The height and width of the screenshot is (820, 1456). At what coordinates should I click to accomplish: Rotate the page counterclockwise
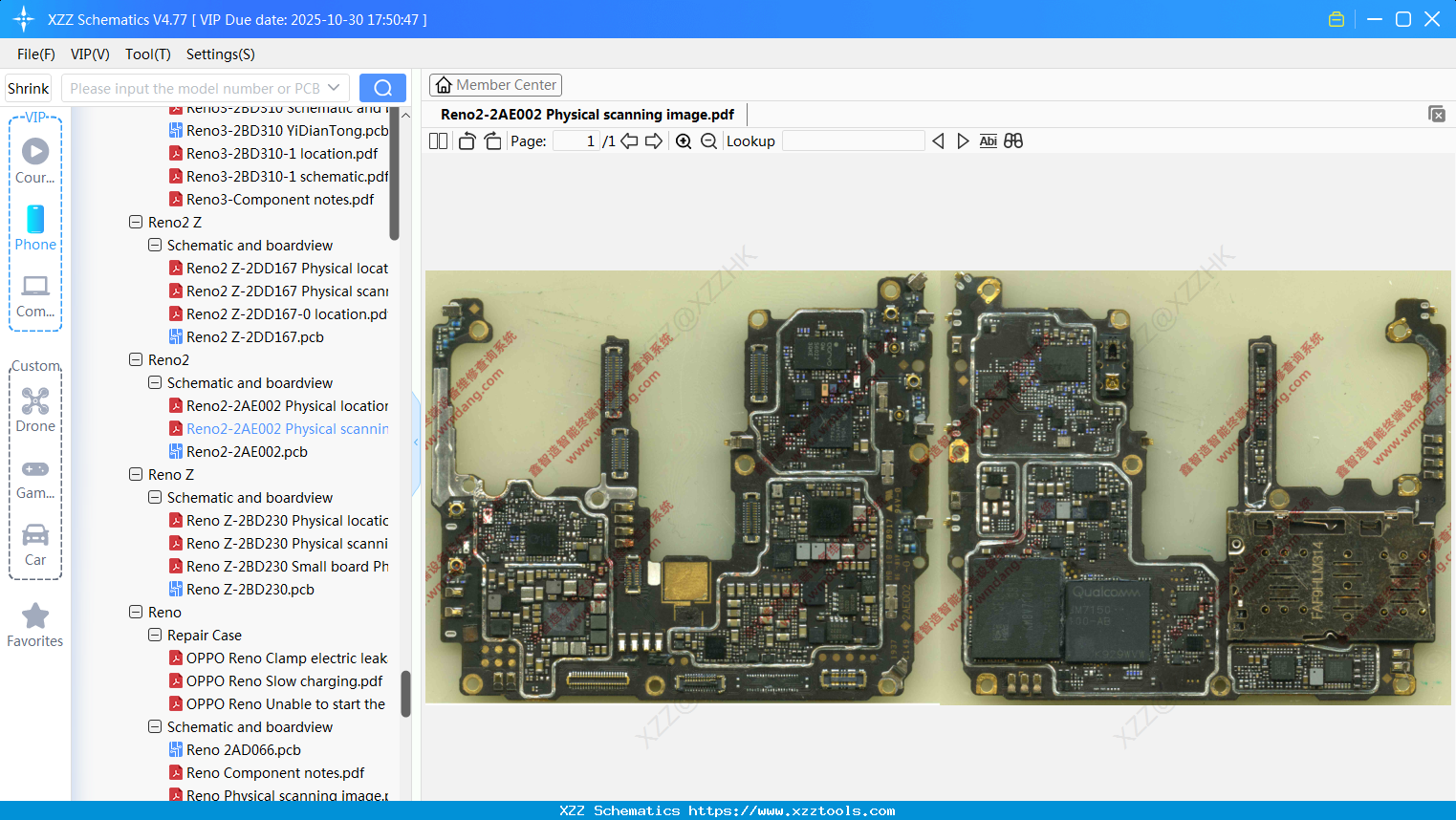pyautogui.click(x=467, y=141)
